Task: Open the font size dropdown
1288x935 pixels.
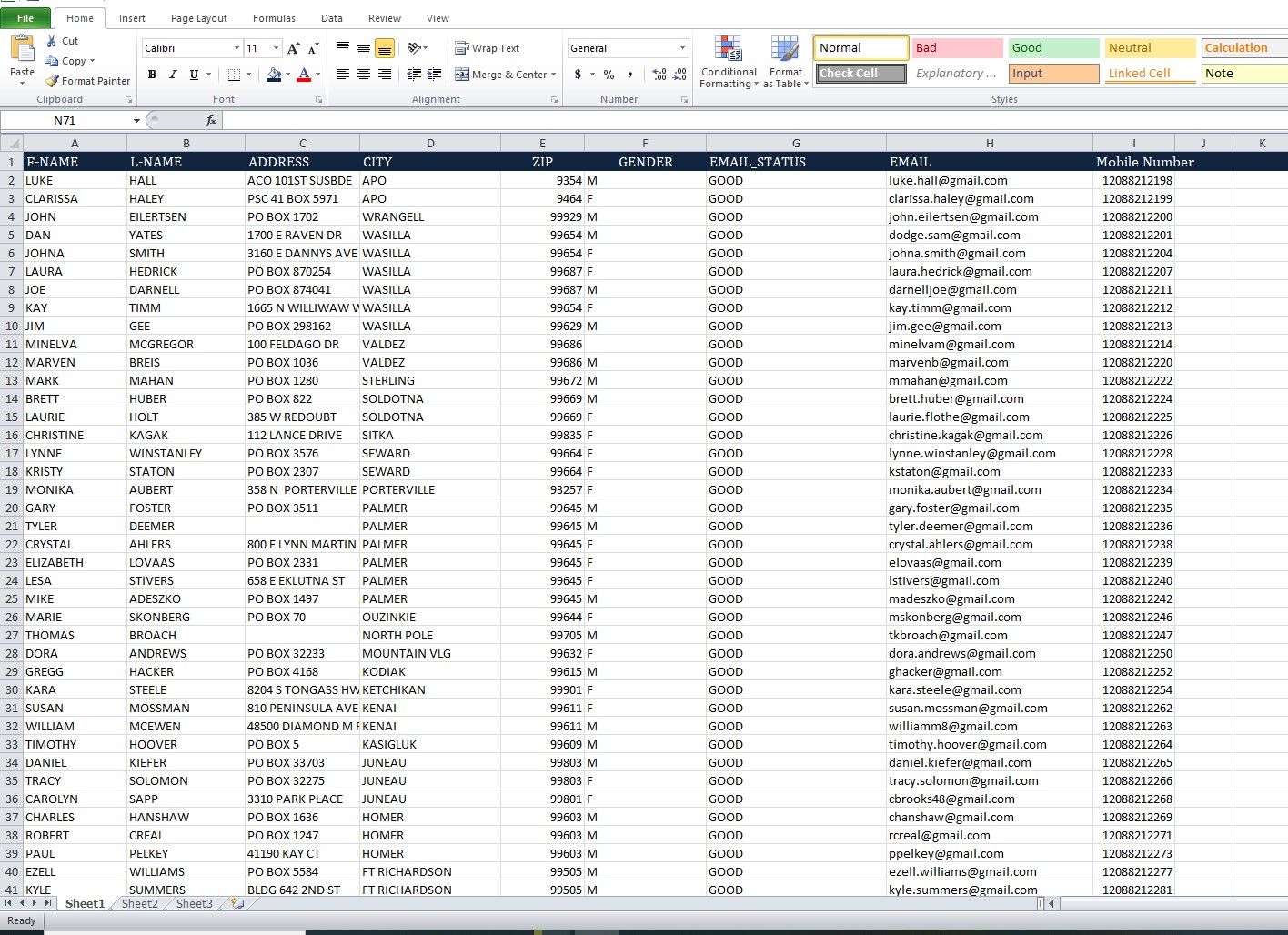Action: coord(276,48)
